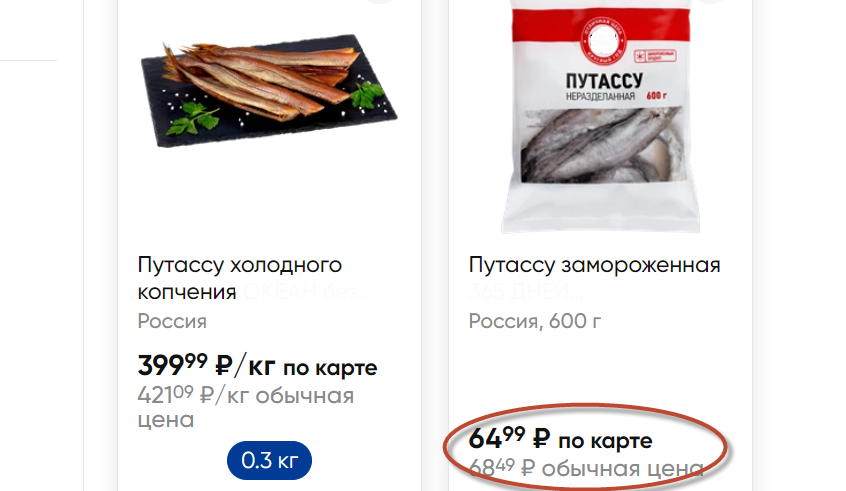The image size is (846, 491).
Task: Click the round red logo on the package
Action: 603,39
